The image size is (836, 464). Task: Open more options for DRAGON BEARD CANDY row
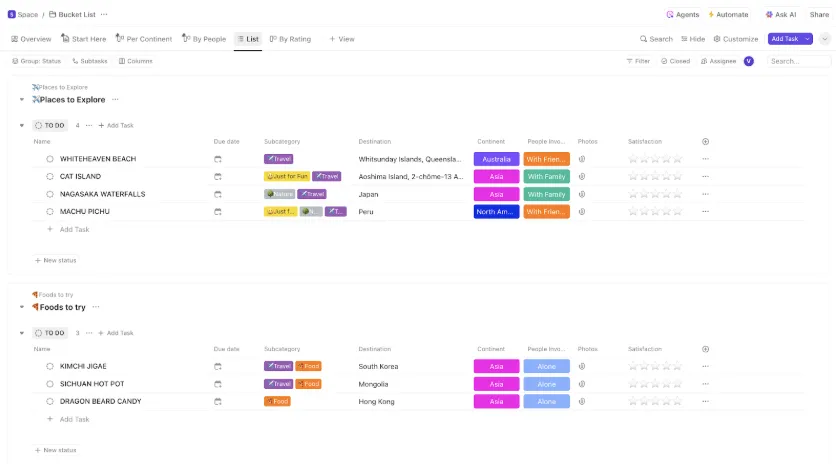pyautogui.click(x=705, y=402)
